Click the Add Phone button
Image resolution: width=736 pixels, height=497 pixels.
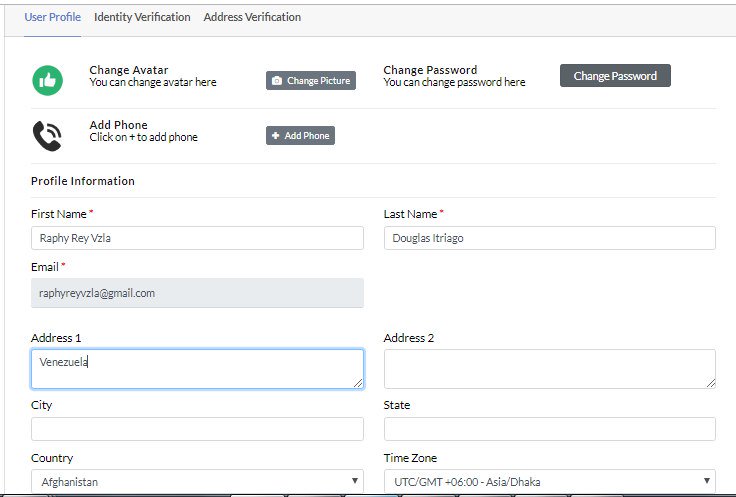[x=300, y=136]
